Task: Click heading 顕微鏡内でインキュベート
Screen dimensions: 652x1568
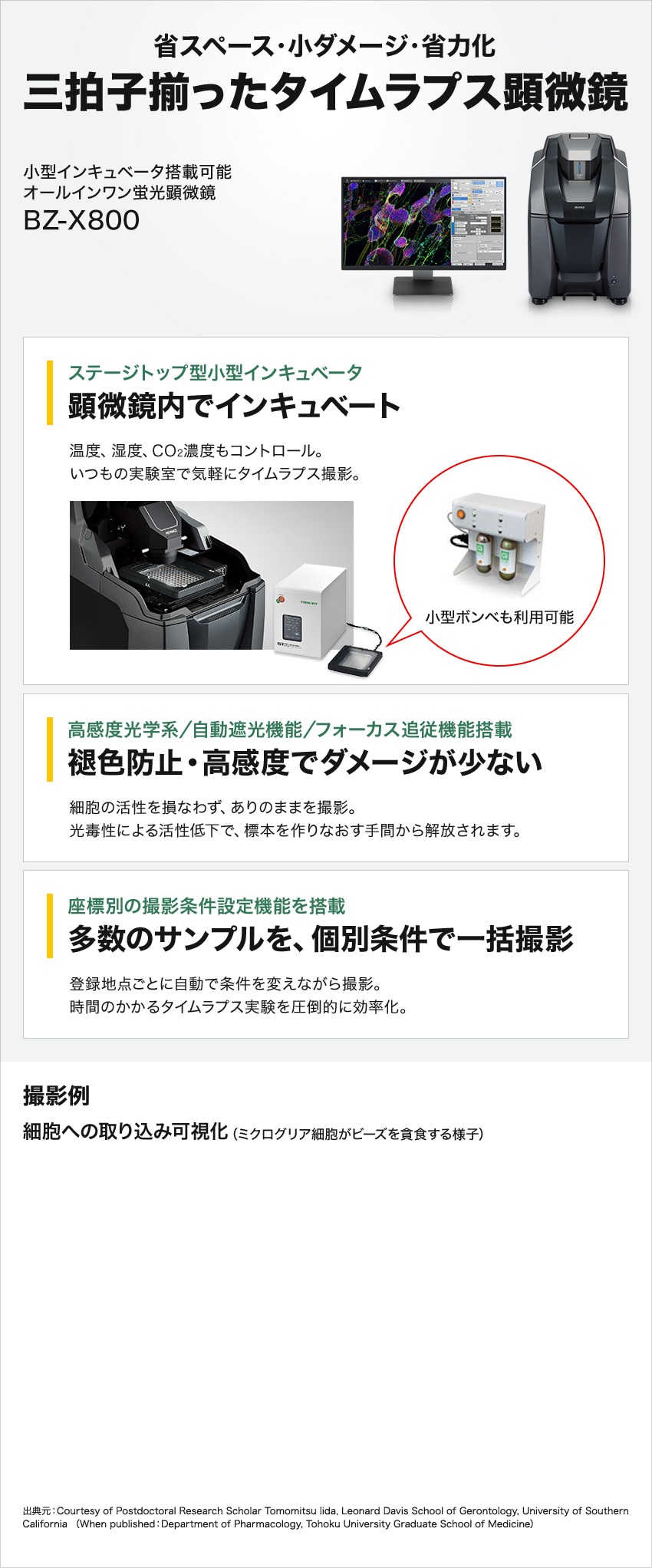Action: 234,406
